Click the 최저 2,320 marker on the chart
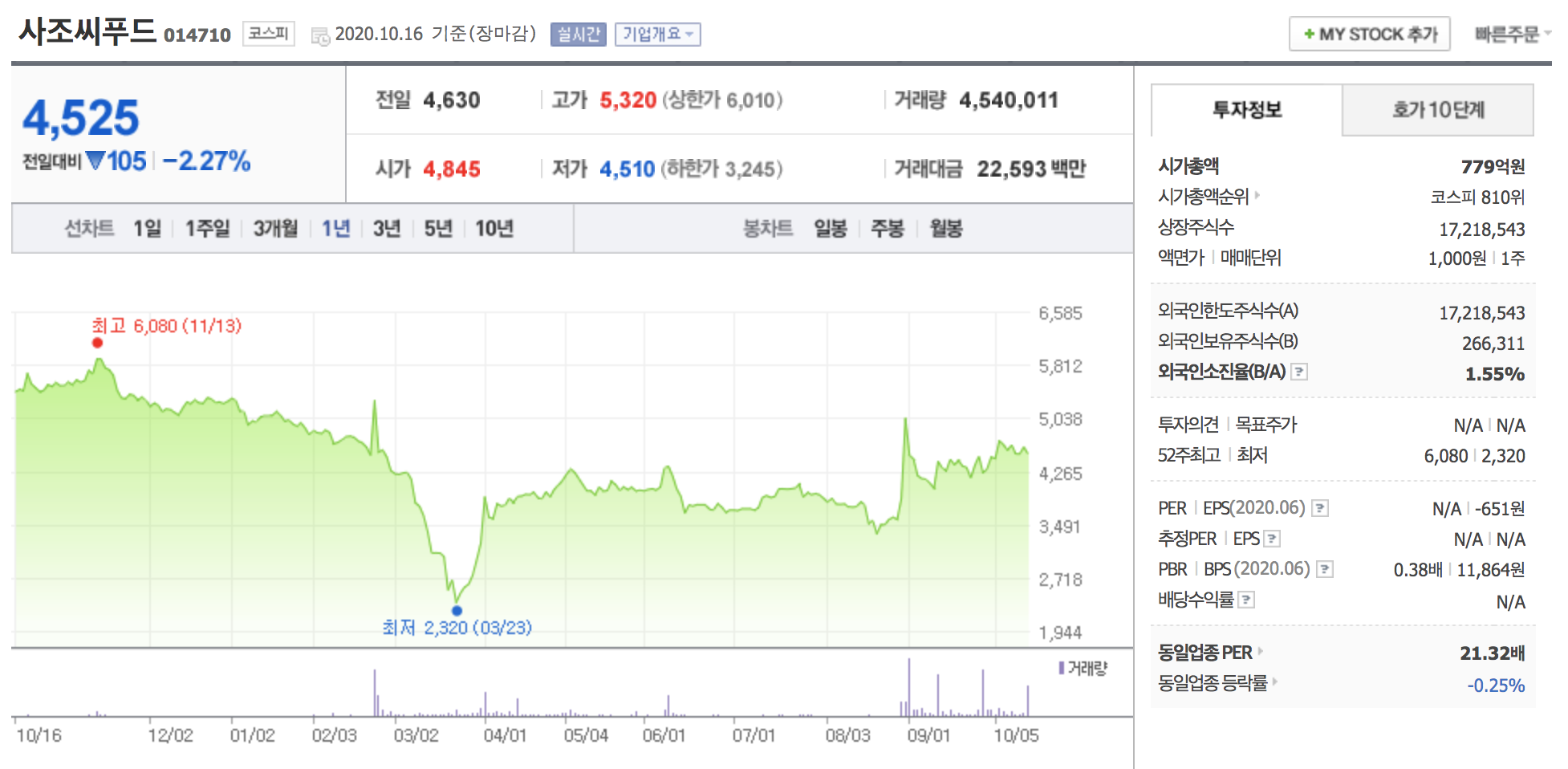 458,610
